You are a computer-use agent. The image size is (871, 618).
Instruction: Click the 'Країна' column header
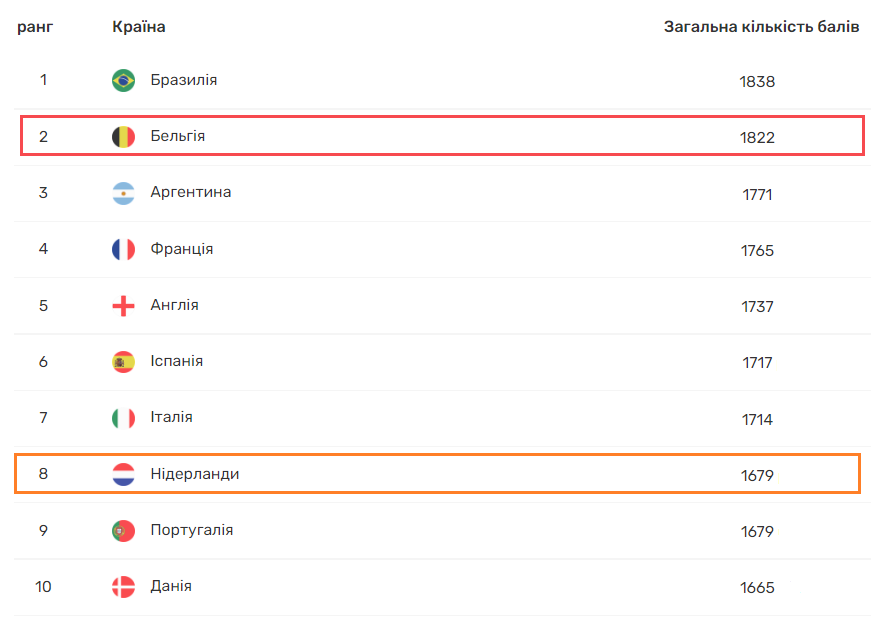click(139, 27)
